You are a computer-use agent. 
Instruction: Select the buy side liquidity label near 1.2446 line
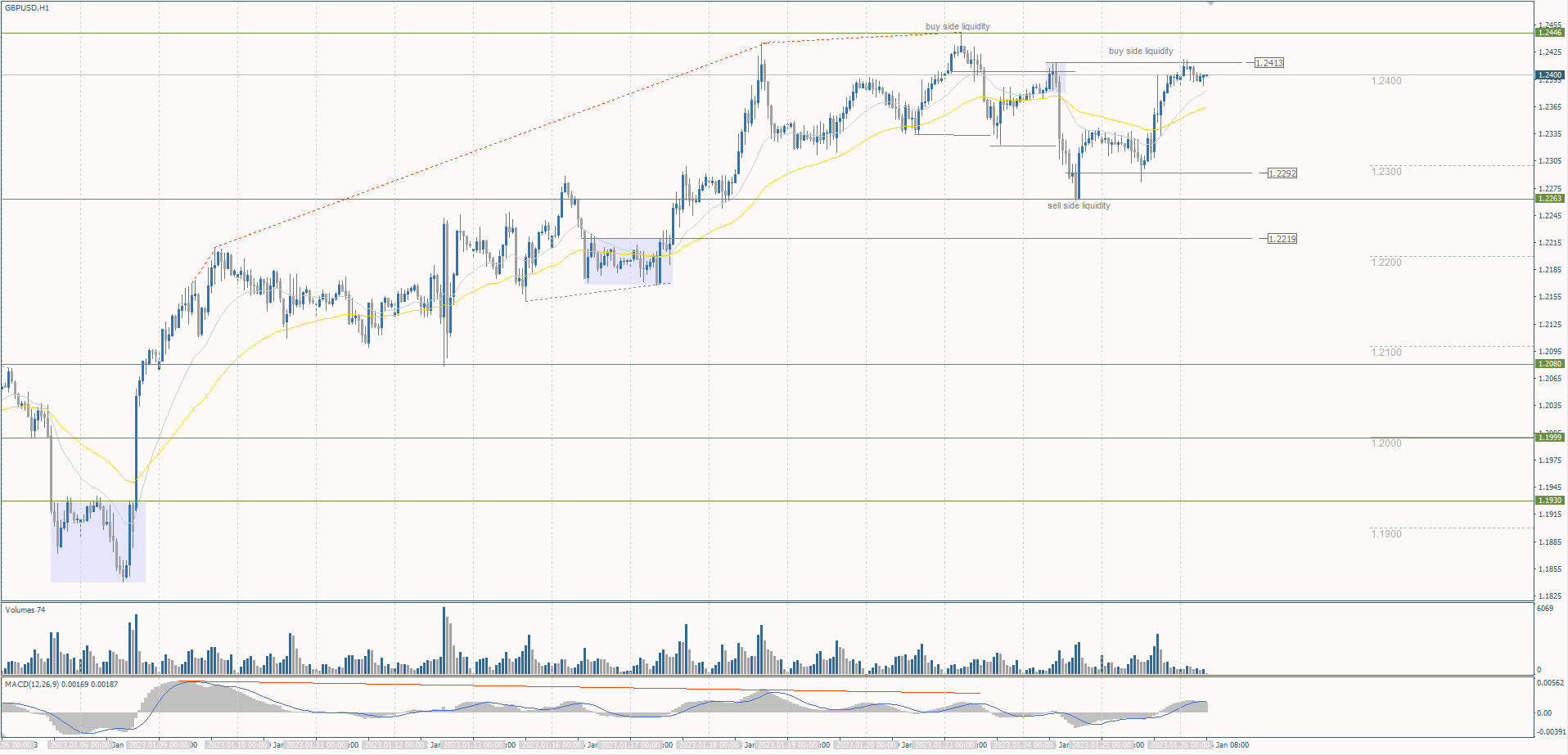(x=957, y=26)
